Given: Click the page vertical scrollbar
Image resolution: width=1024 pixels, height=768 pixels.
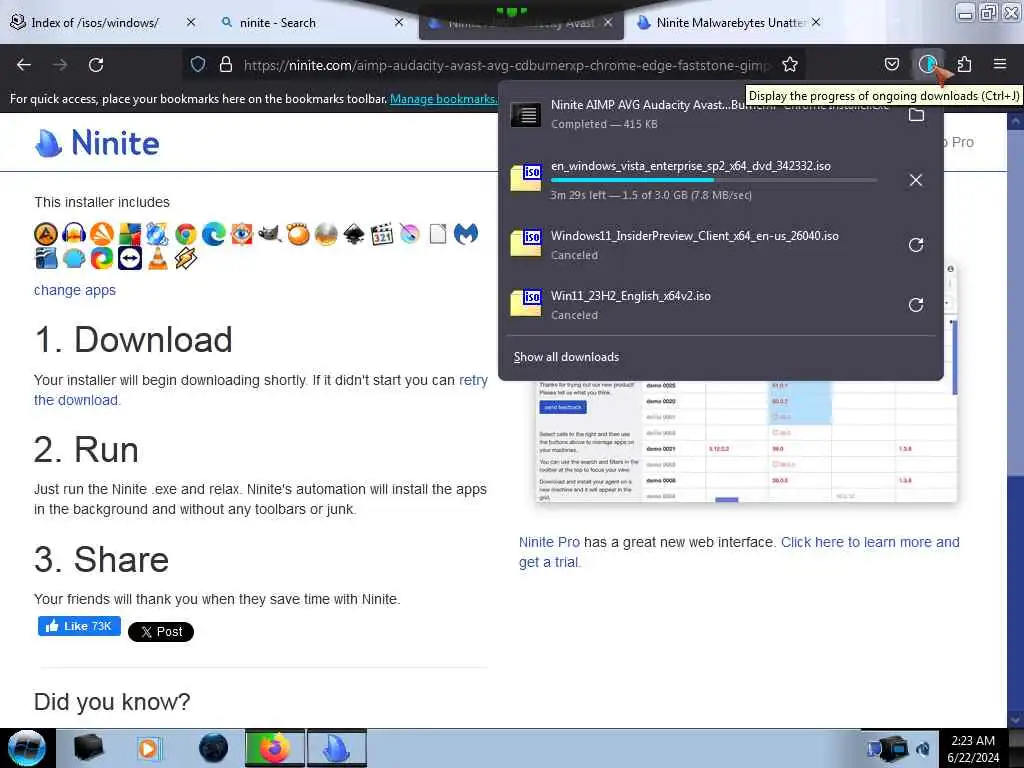Looking at the screenshot, I should pyautogui.click(x=1016, y=418).
